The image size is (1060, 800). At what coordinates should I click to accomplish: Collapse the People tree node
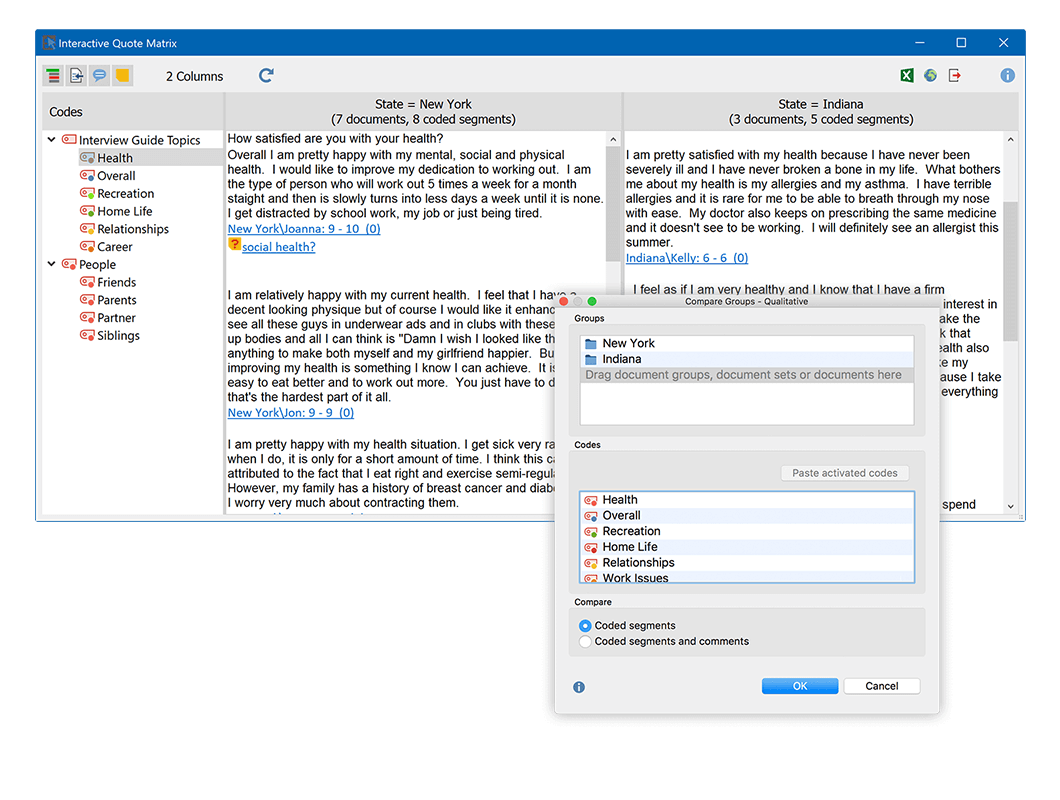(x=51, y=264)
